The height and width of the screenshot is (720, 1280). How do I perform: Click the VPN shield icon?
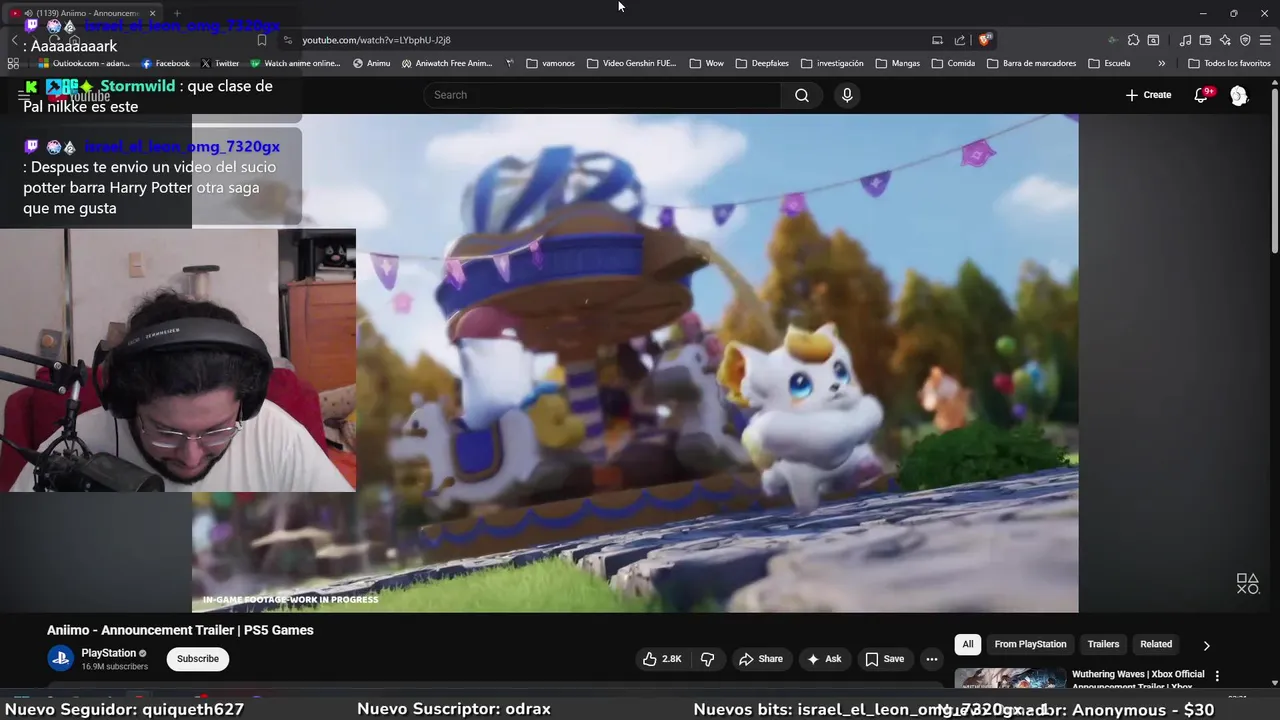1245,40
